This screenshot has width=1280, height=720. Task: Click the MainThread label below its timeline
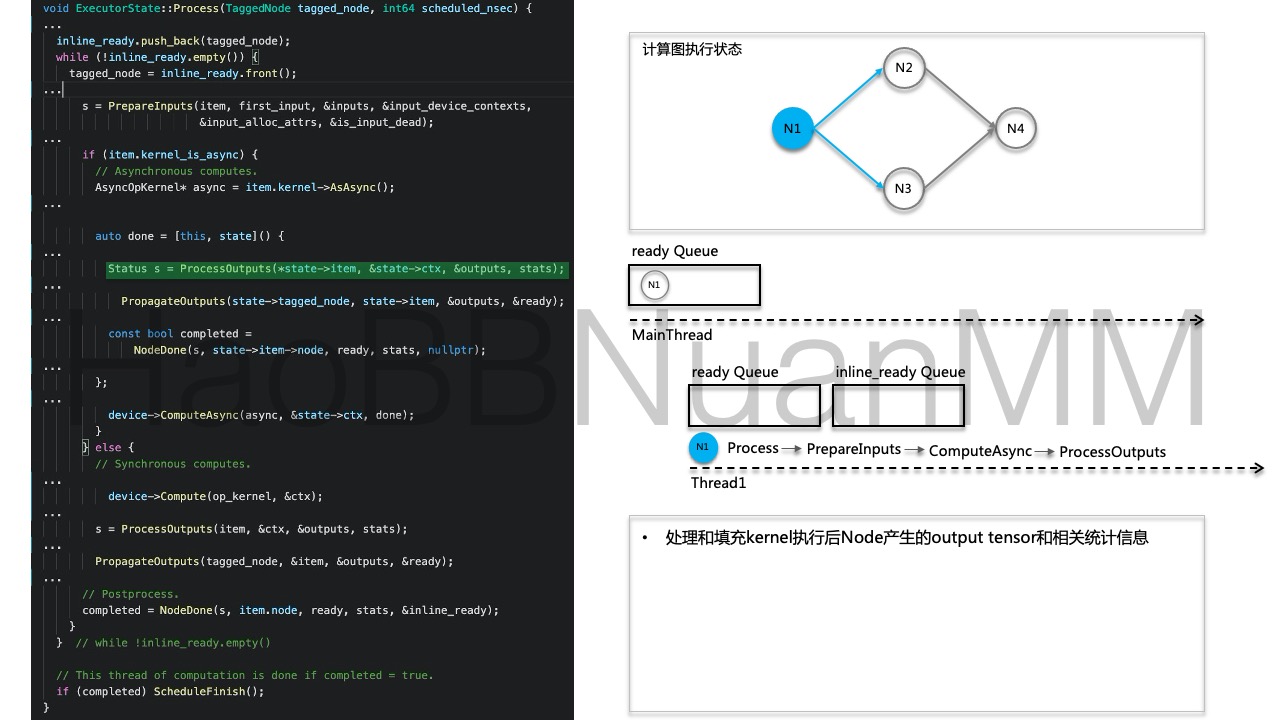tap(671, 334)
